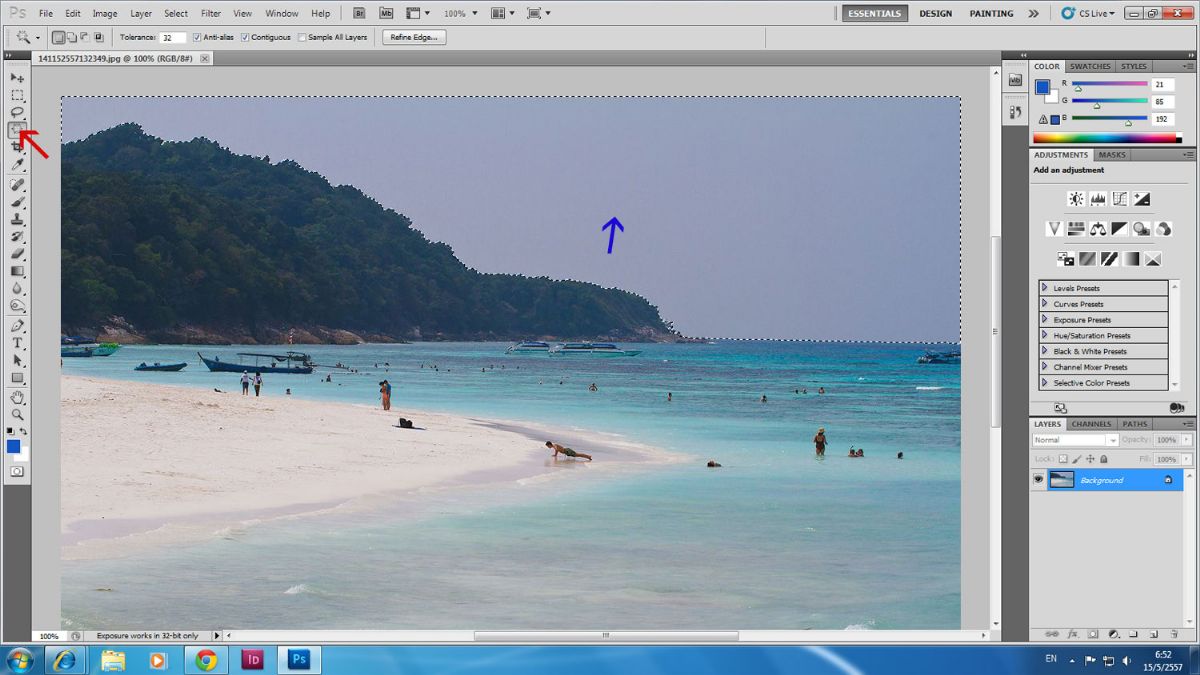This screenshot has height=675, width=1200.
Task: Enable Sample All Layers checkbox
Action: click(x=302, y=37)
